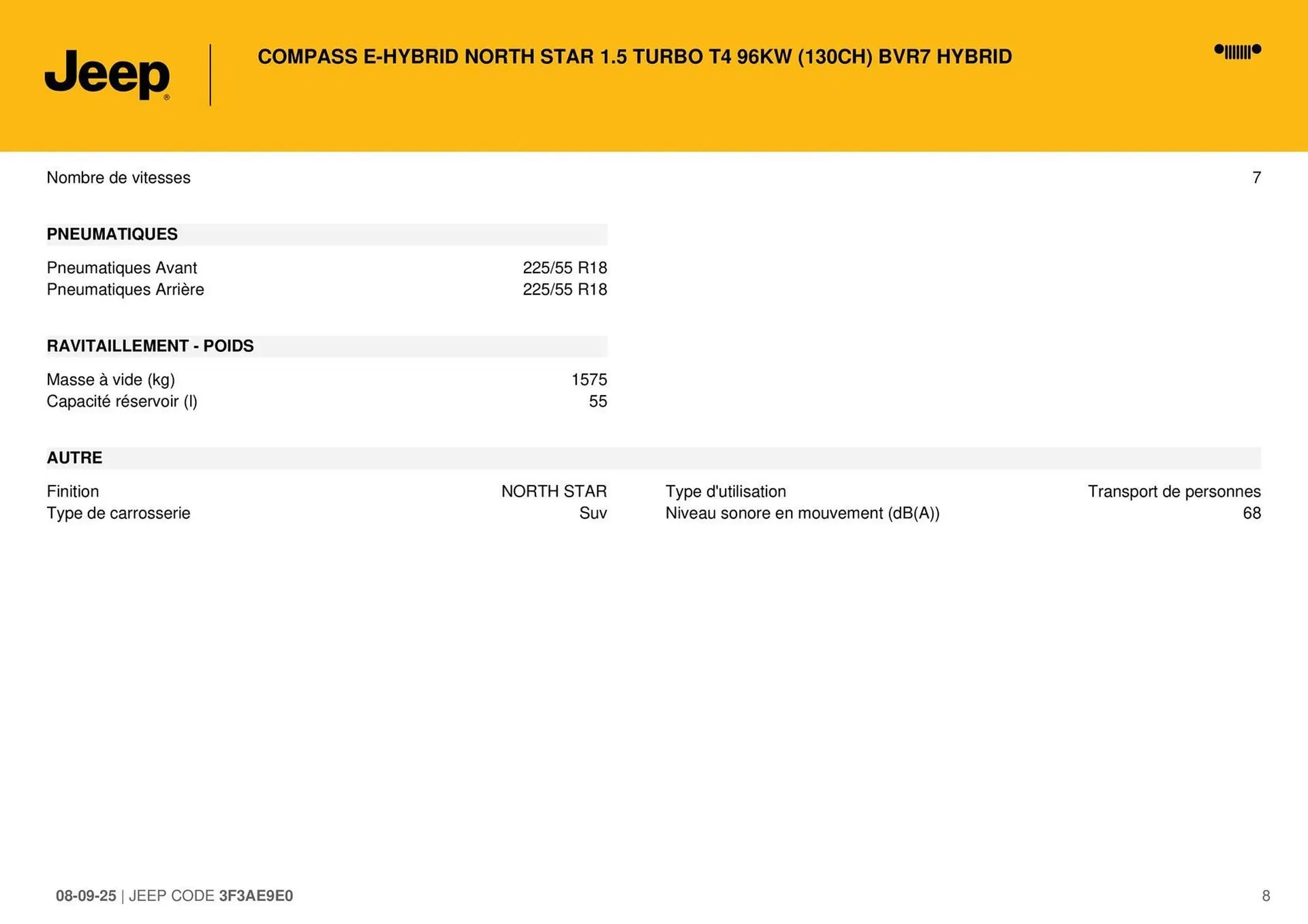Click the Nombre de vitesses label
The width and height of the screenshot is (1308, 924).
click(119, 178)
